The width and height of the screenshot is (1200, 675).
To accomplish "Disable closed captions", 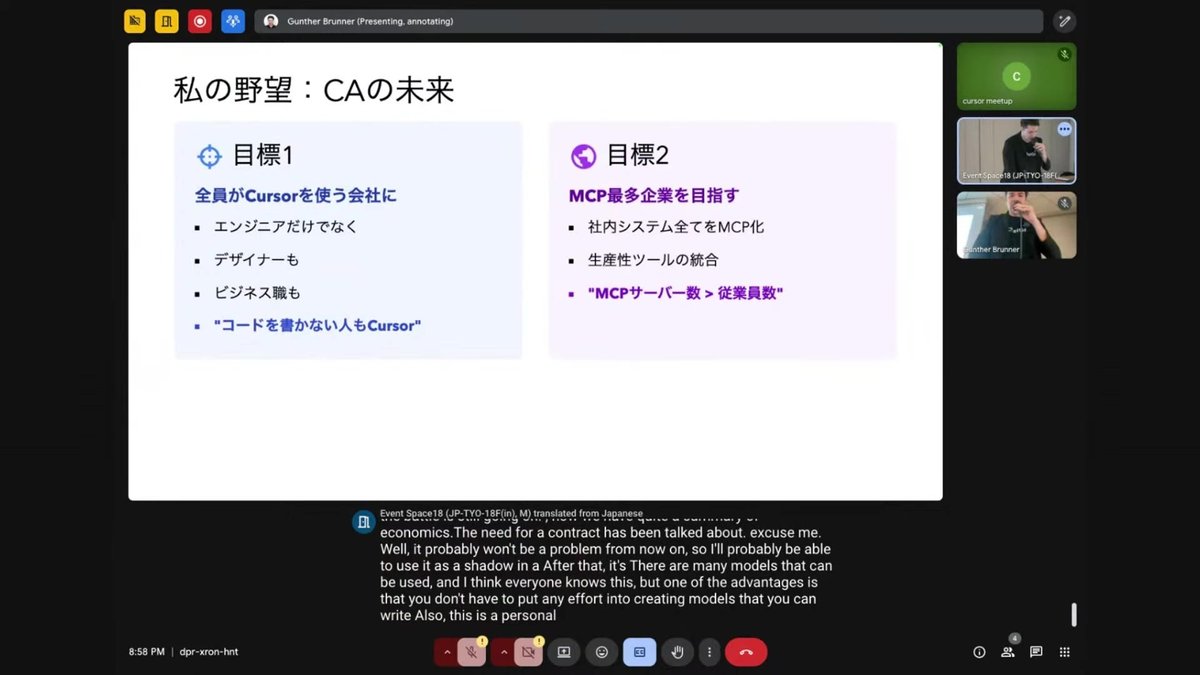I will (x=639, y=651).
